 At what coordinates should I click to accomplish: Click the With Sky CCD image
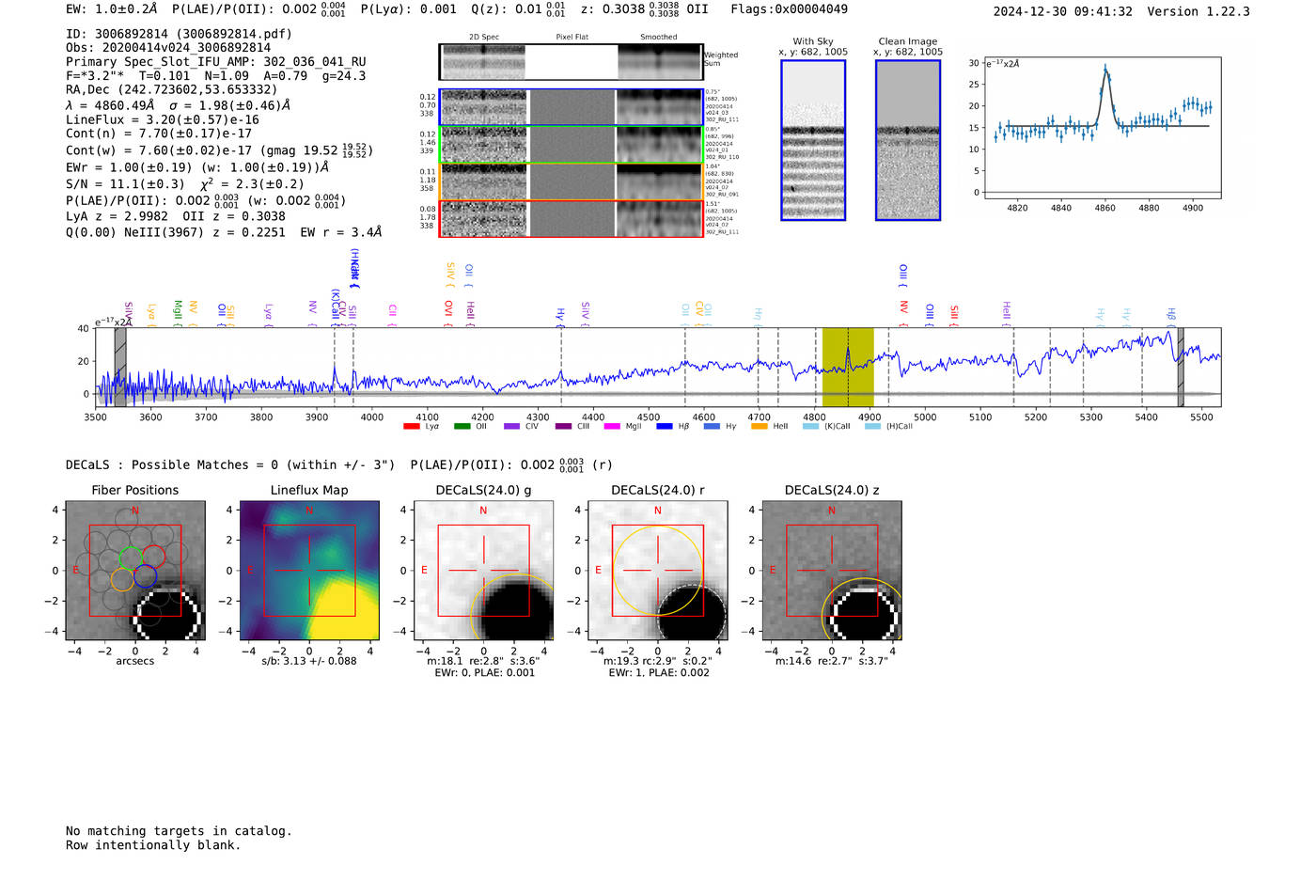pyautogui.click(x=813, y=140)
